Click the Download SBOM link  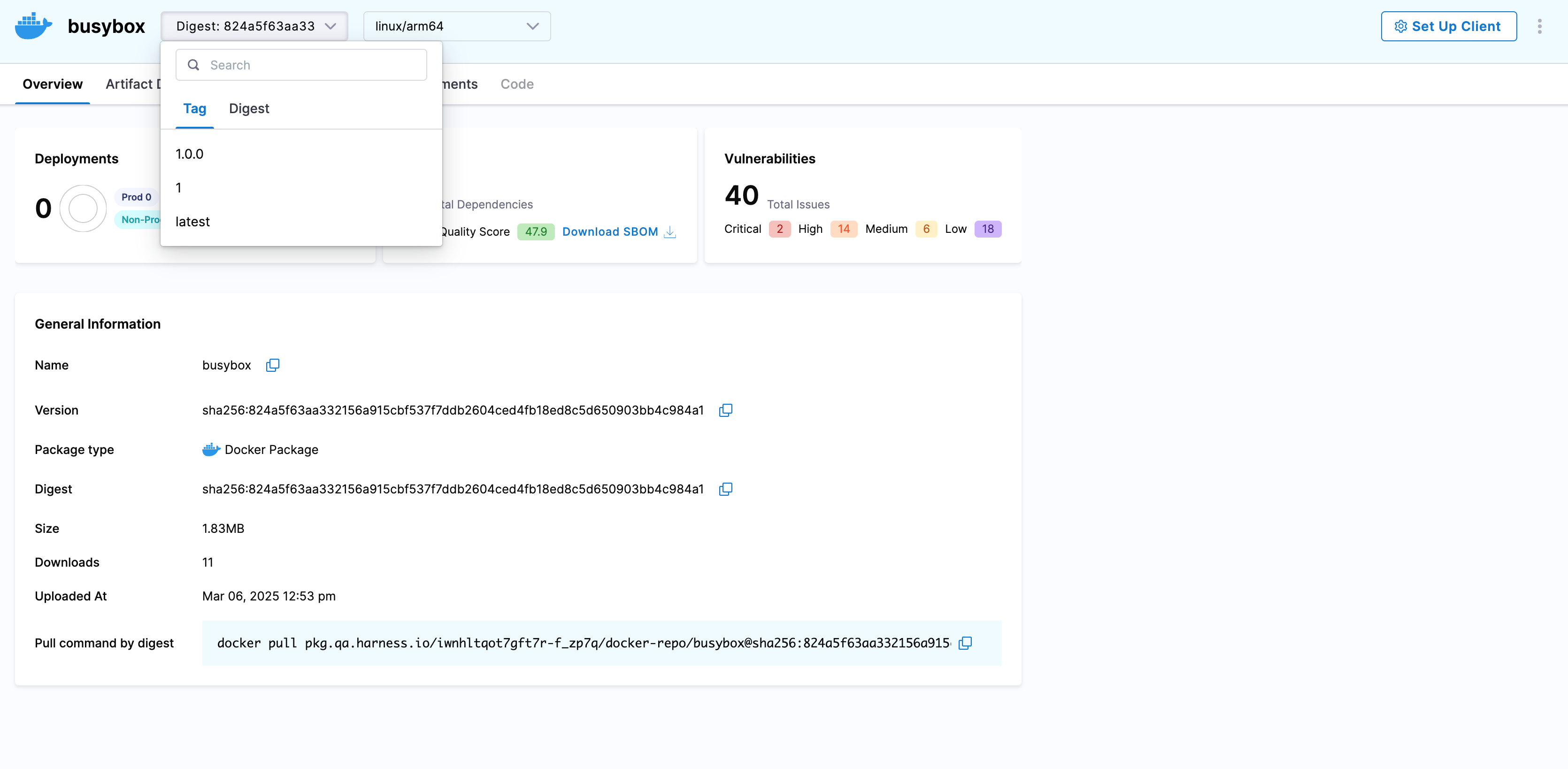609,232
